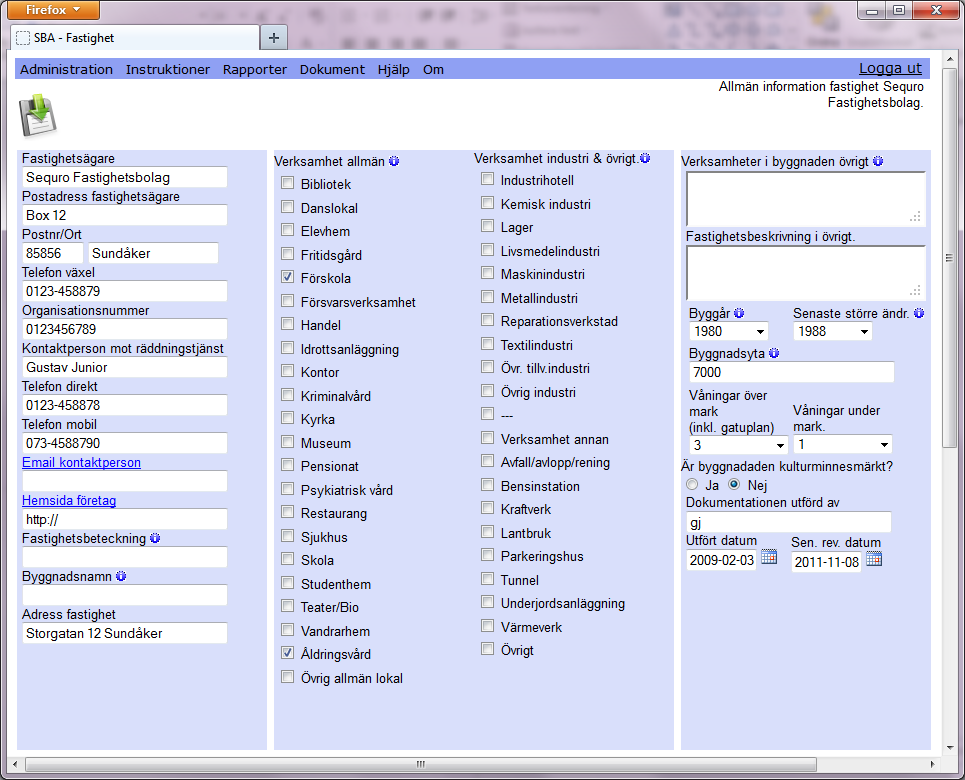Show info icon next to Byggnadsnamn
The image size is (965, 780).
point(121,576)
